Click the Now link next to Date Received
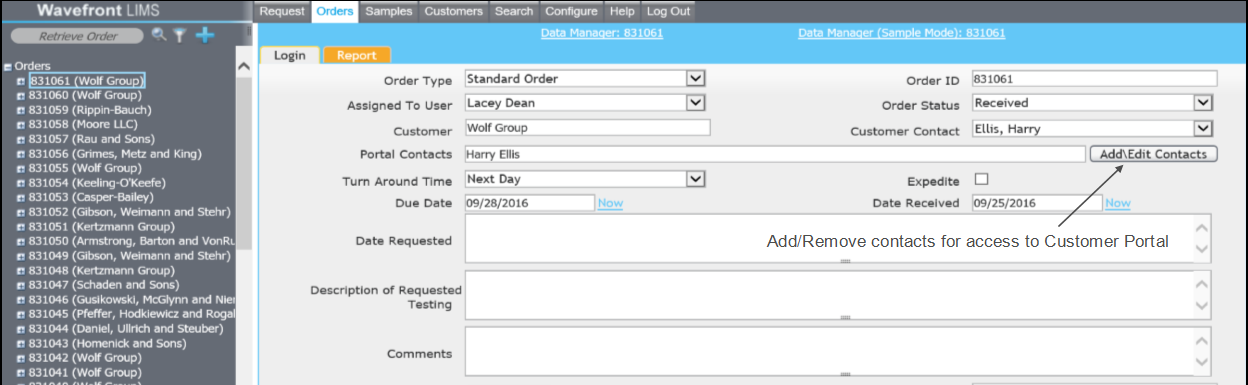This screenshot has height=385, width=1248. tap(1118, 203)
